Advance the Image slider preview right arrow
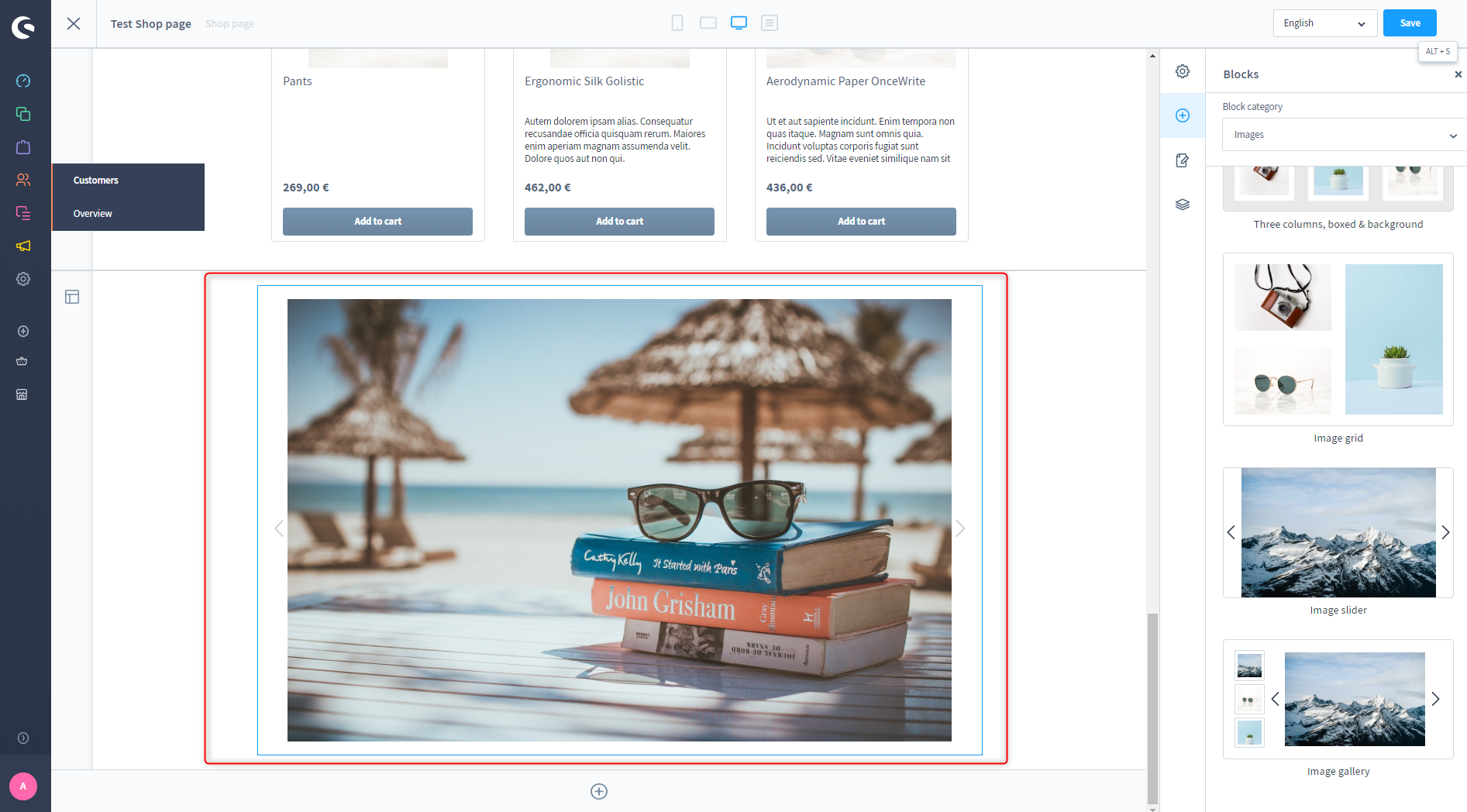The width and height of the screenshot is (1467, 812). (1445, 532)
